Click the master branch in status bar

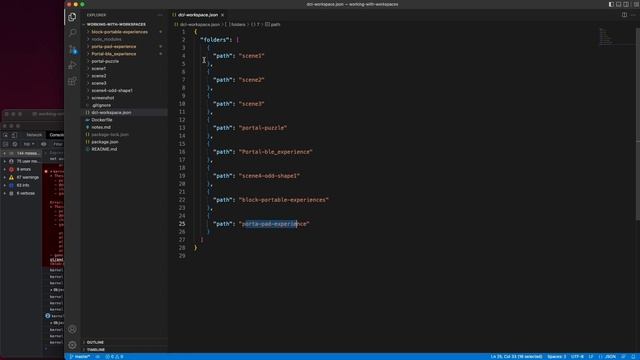[80, 357]
